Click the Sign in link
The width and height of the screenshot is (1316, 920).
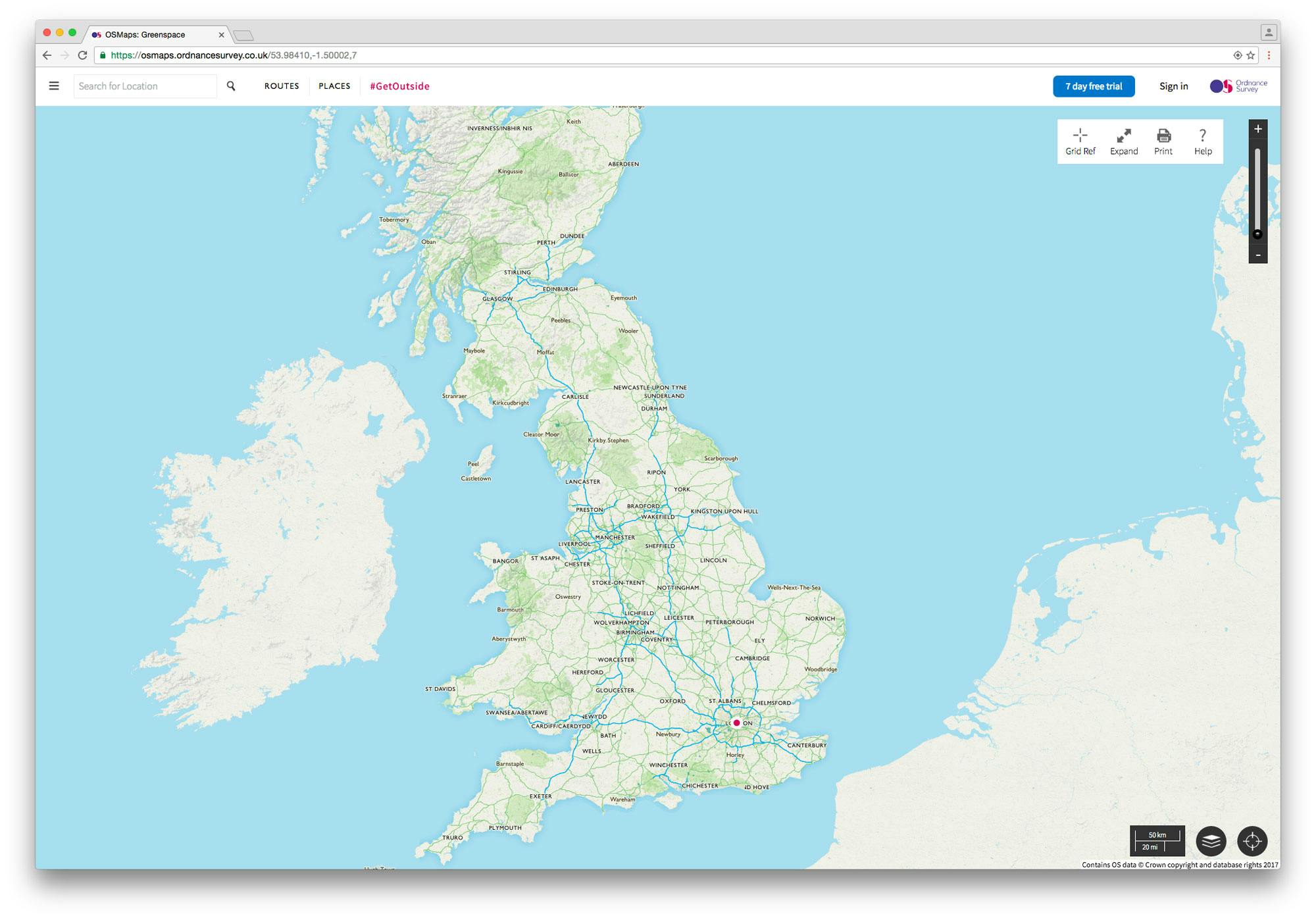point(1174,86)
